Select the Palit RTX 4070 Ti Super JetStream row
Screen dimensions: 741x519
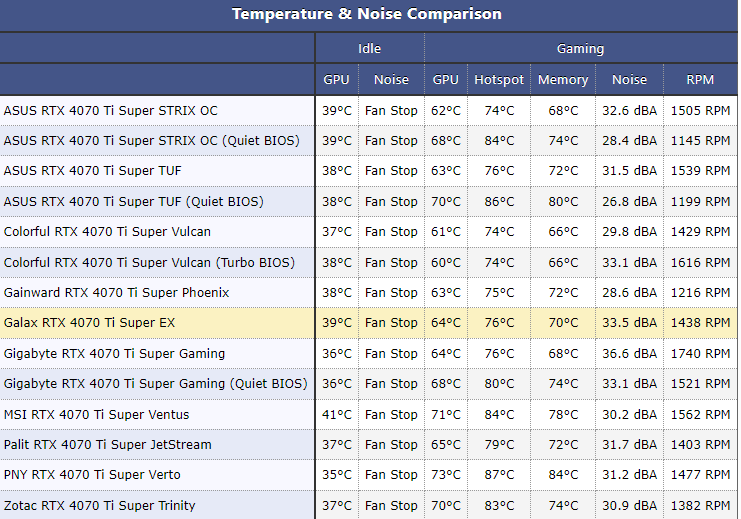coord(107,445)
